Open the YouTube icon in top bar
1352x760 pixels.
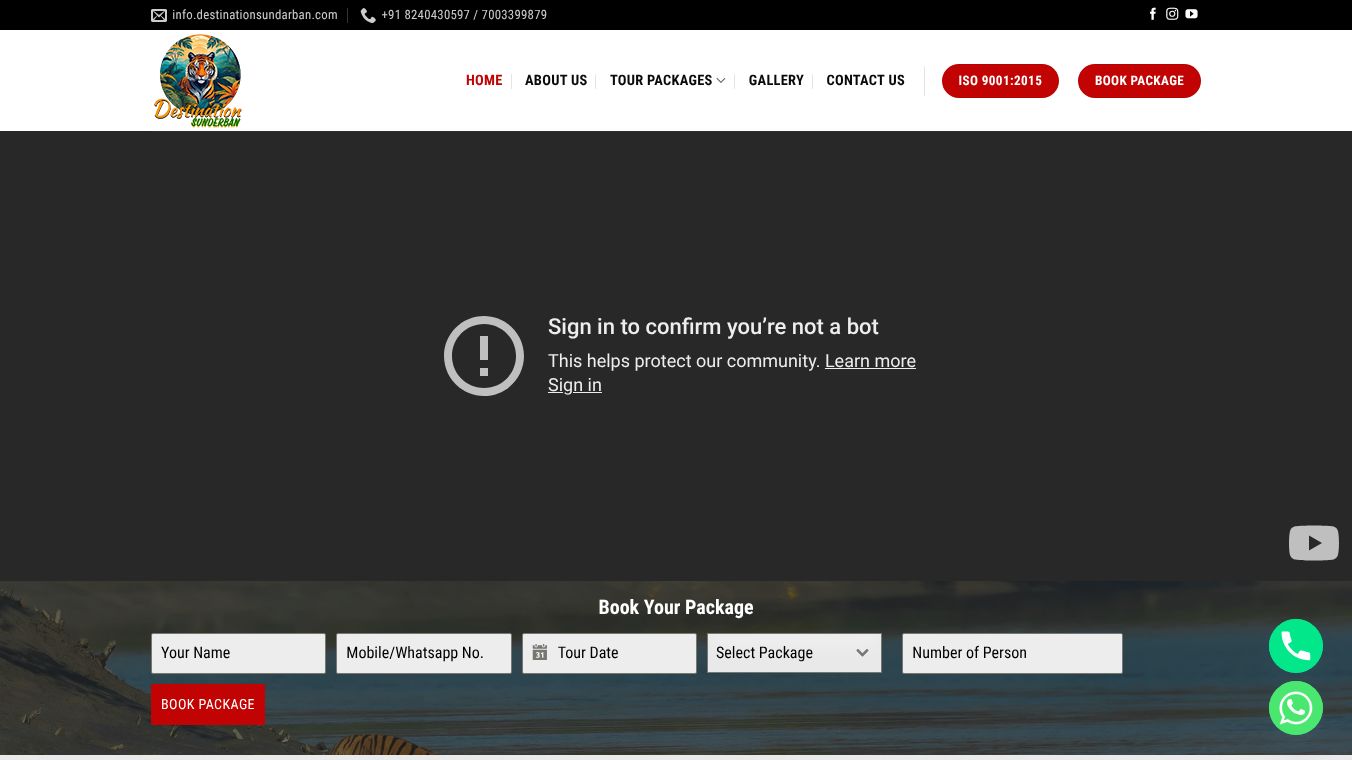tap(1191, 14)
